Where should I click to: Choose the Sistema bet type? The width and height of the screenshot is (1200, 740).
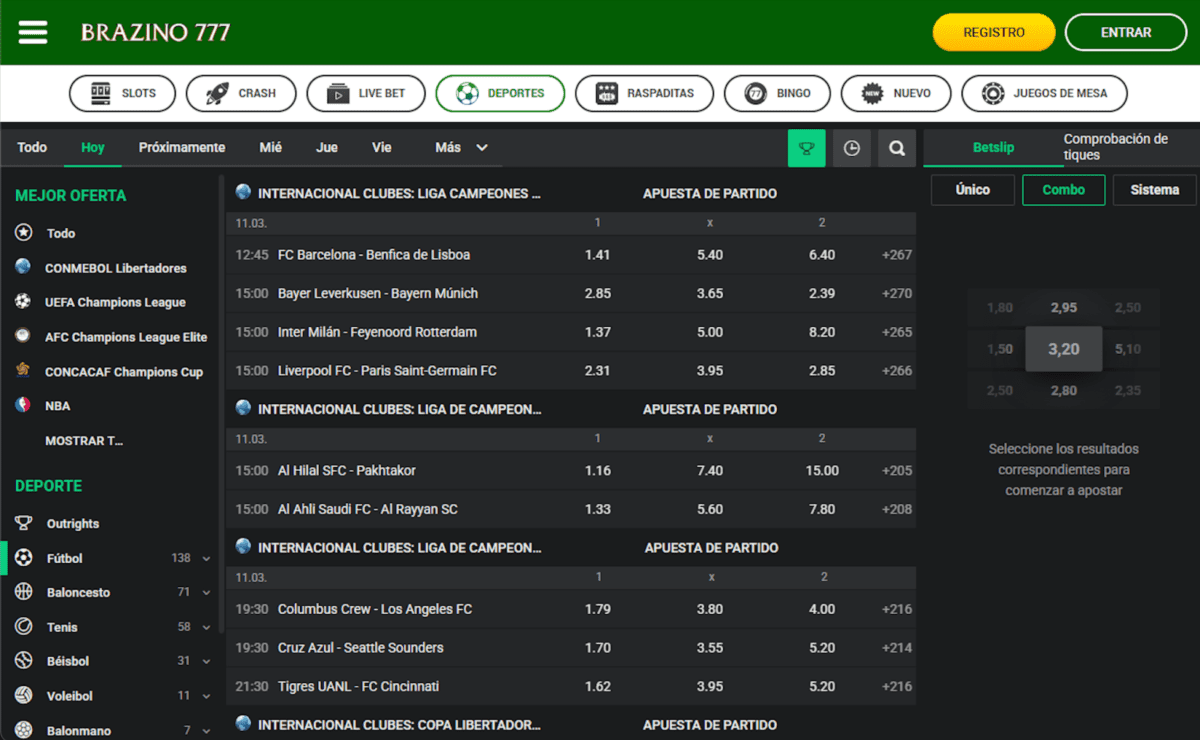click(x=1154, y=190)
